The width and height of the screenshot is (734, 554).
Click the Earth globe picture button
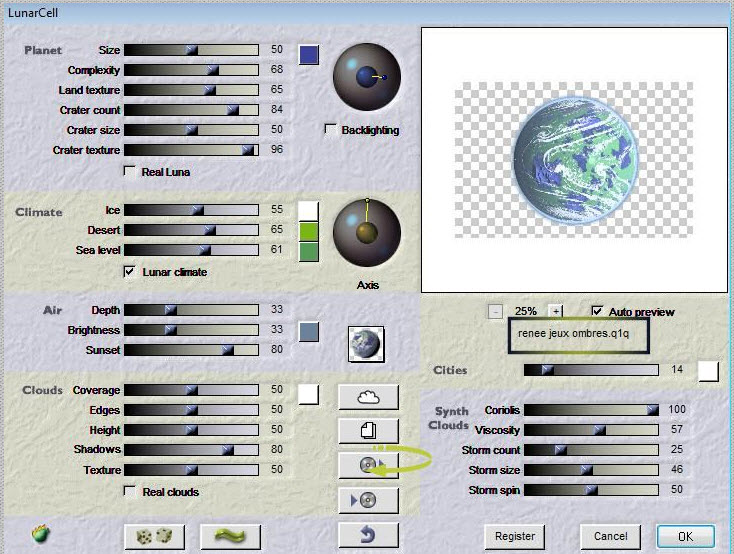pos(366,345)
